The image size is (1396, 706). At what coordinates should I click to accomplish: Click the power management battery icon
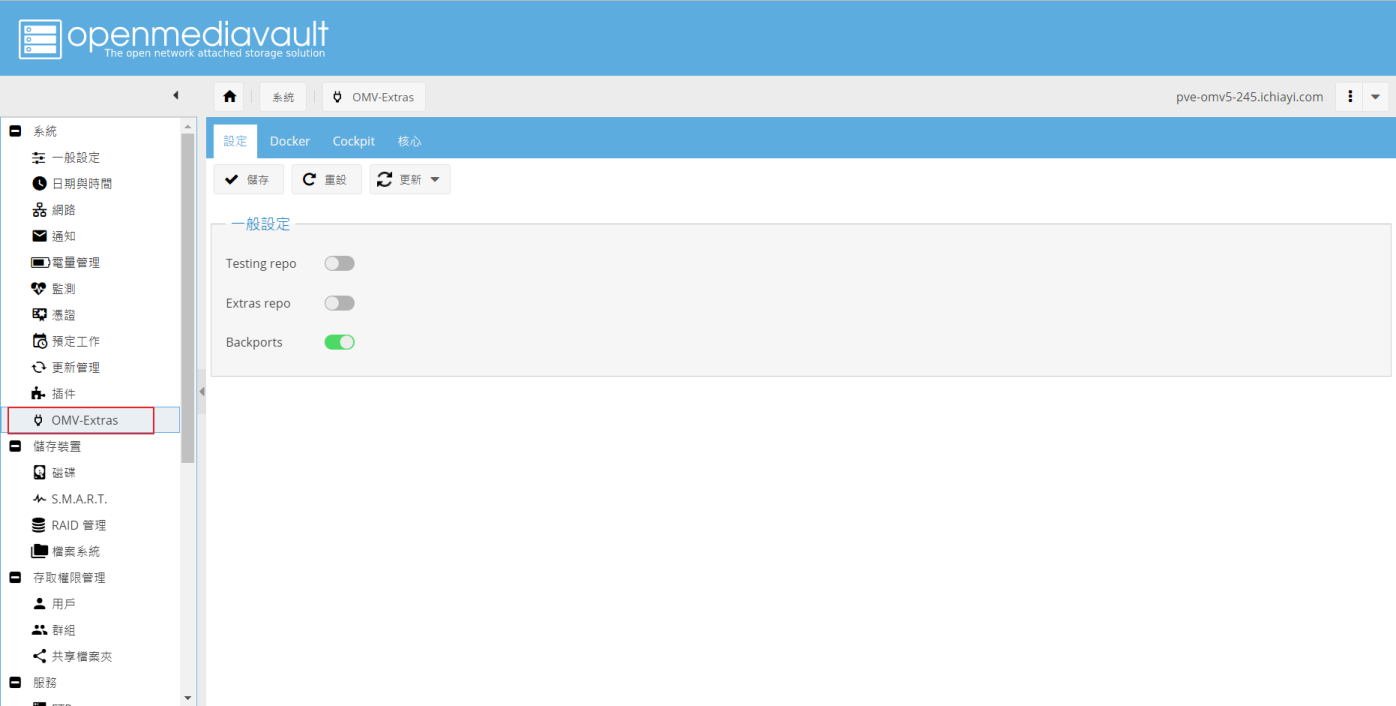[x=40, y=262]
